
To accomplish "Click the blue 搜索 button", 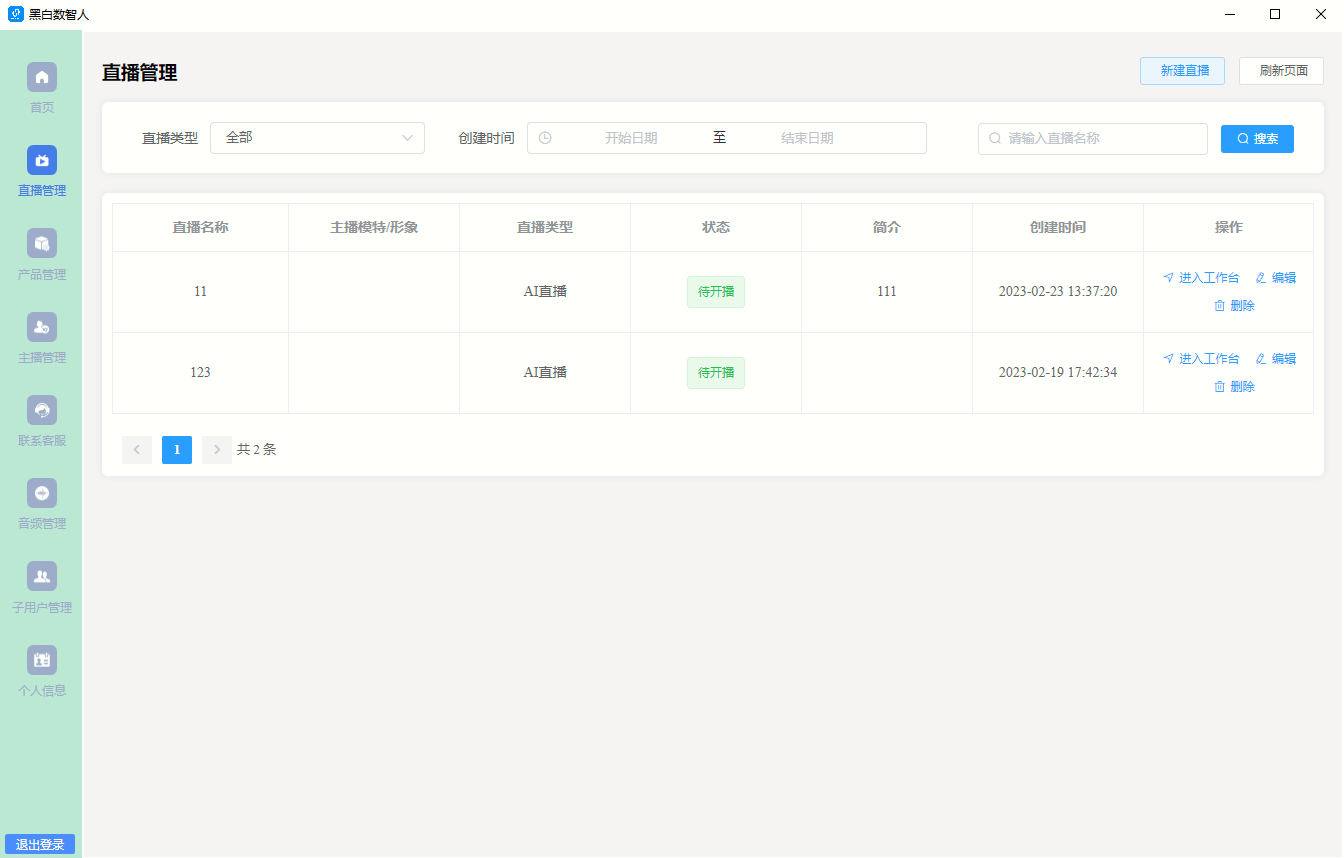I will tap(1257, 139).
